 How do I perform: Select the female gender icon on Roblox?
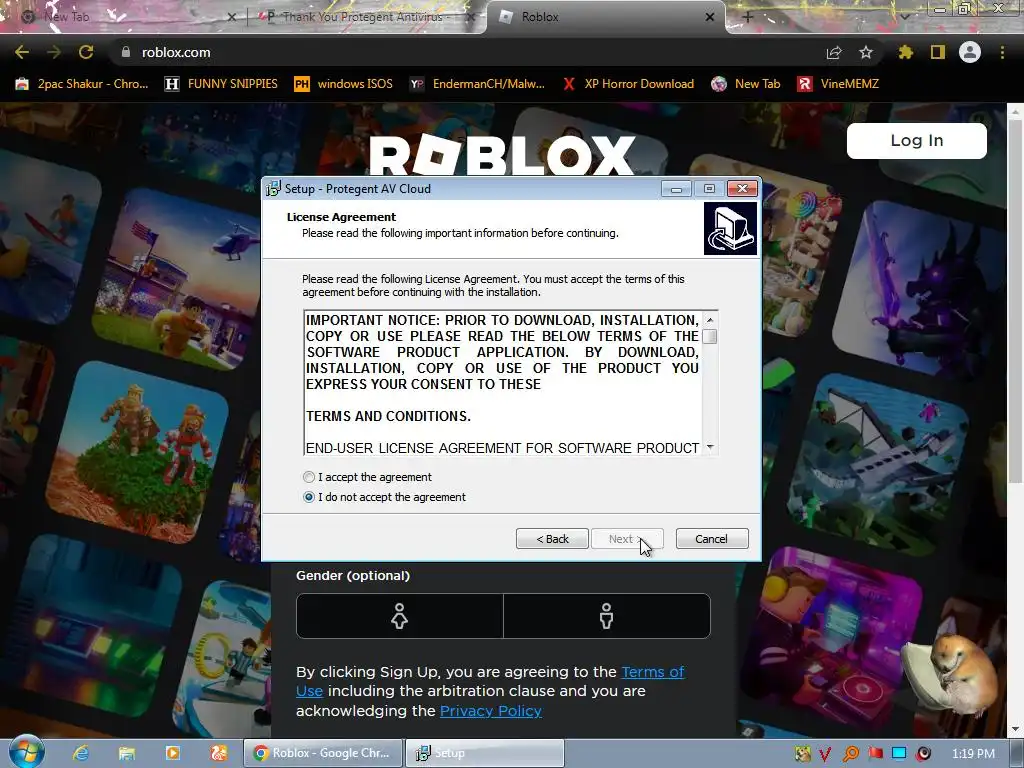400,616
